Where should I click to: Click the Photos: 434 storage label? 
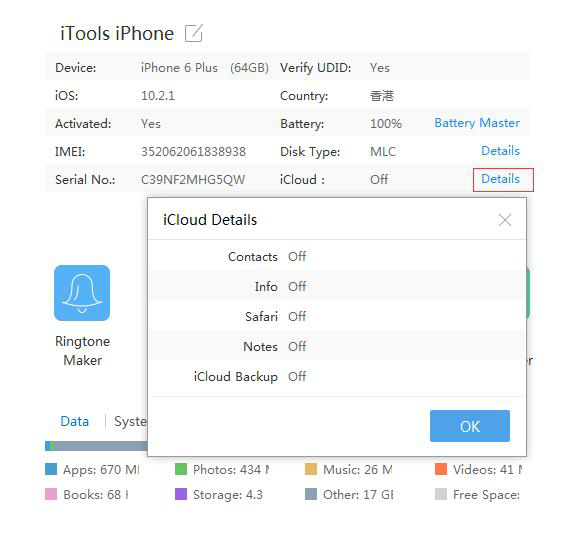point(231,470)
